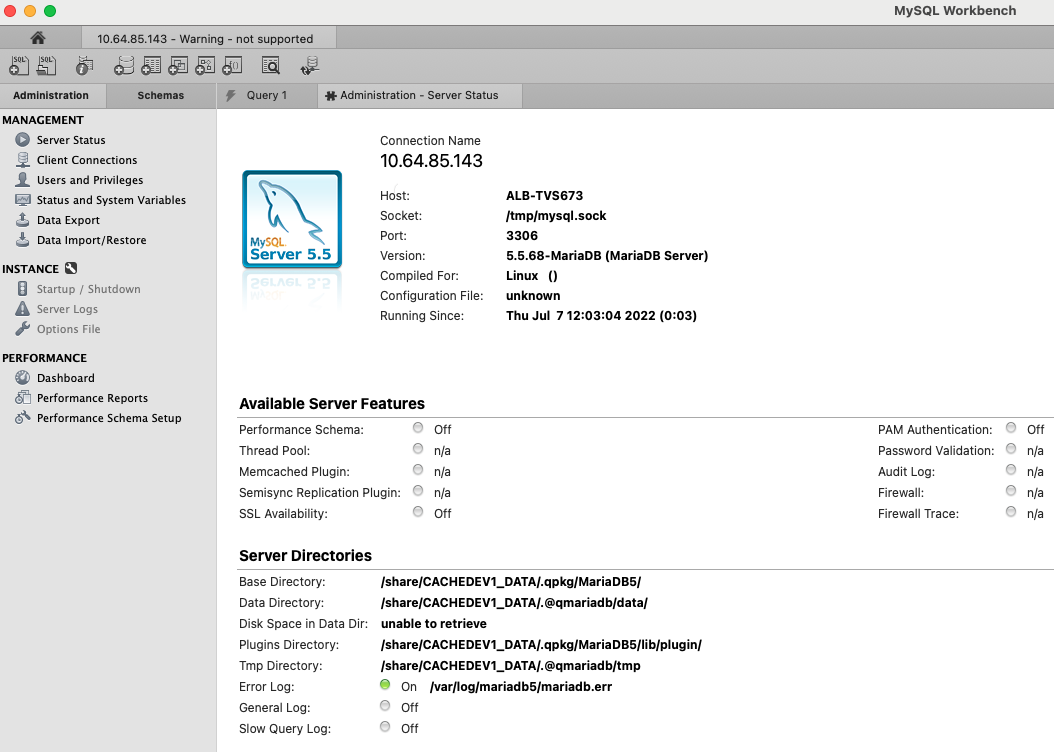1054x752 pixels.
Task: Create a new table toolbar icon
Action: [151, 65]
